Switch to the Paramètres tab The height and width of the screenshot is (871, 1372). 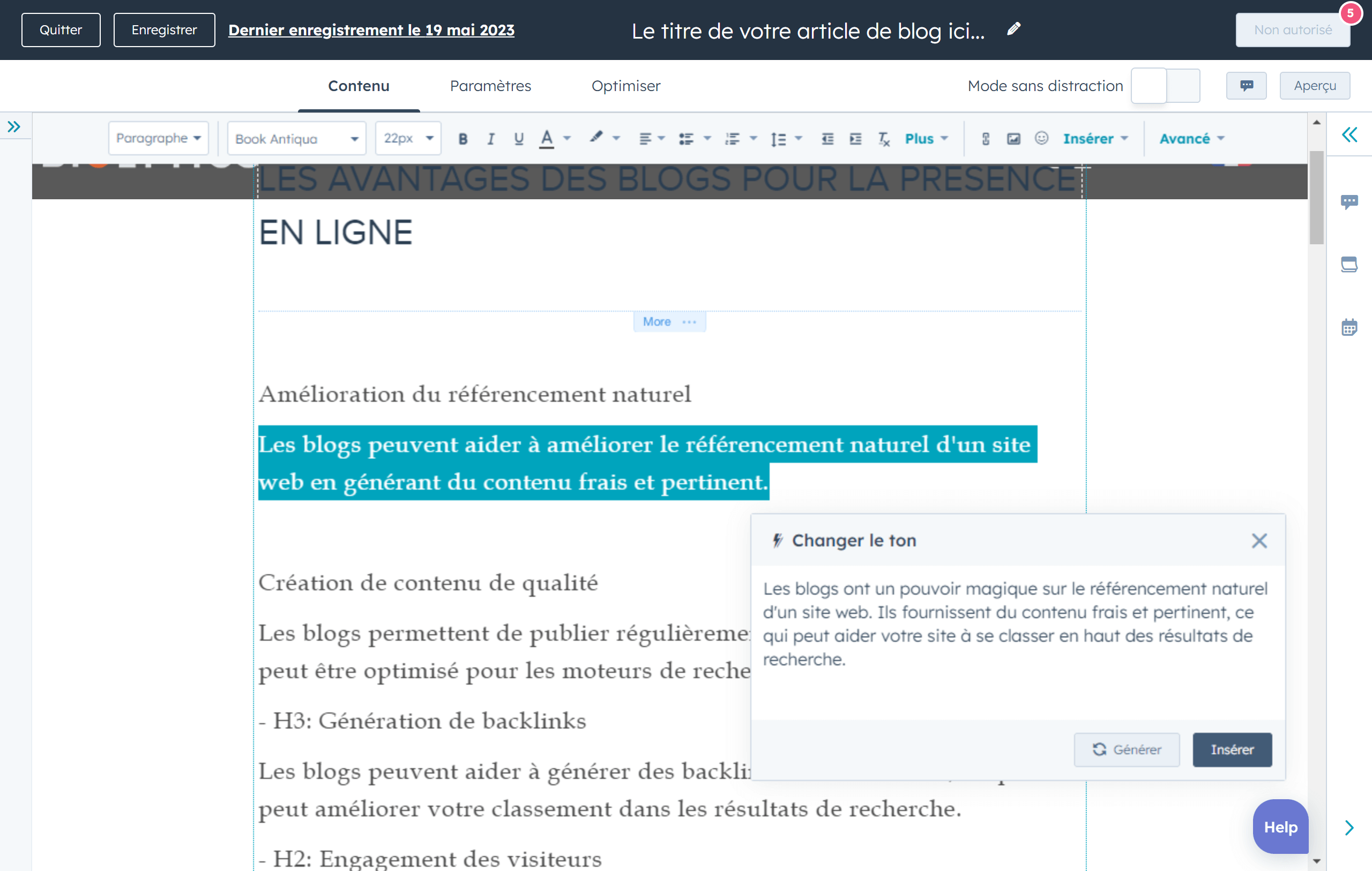coord(490,86)
